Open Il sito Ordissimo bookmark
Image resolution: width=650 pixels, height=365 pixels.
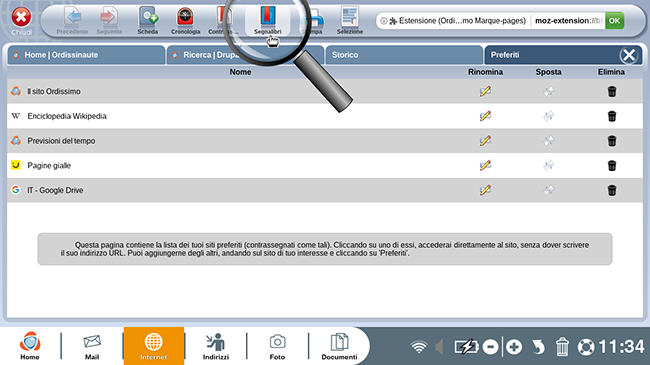click(54, 91)
